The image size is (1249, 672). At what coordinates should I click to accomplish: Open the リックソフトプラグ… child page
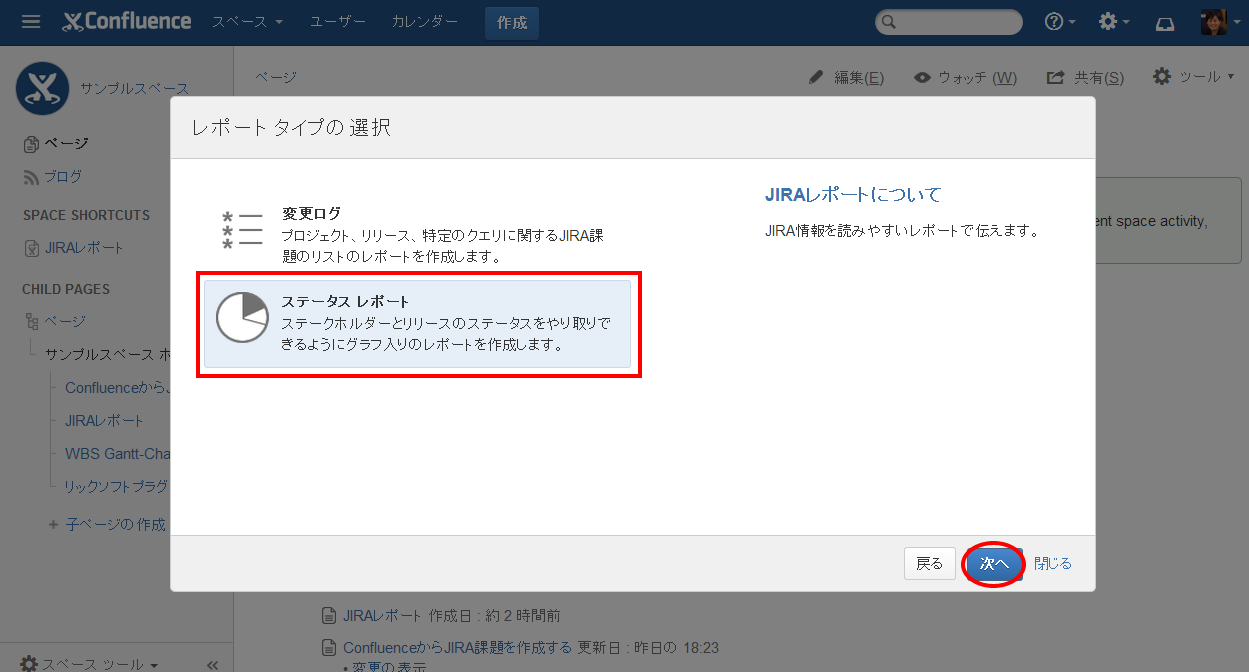[x=117, y=487]
